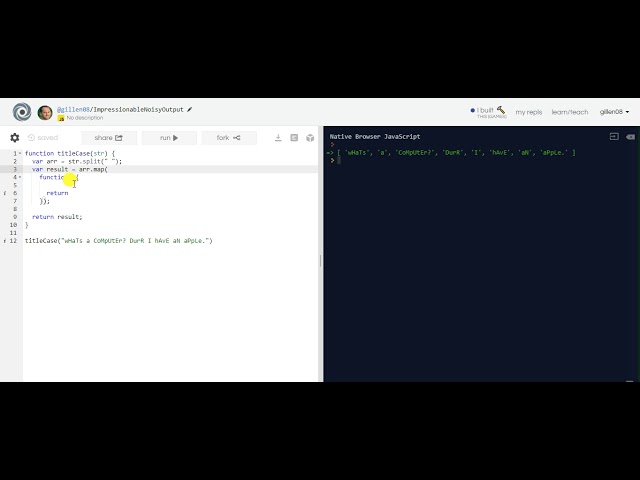Click the console popout icon
The width and height of the screenshot is (640, 480).
point(614,137)
